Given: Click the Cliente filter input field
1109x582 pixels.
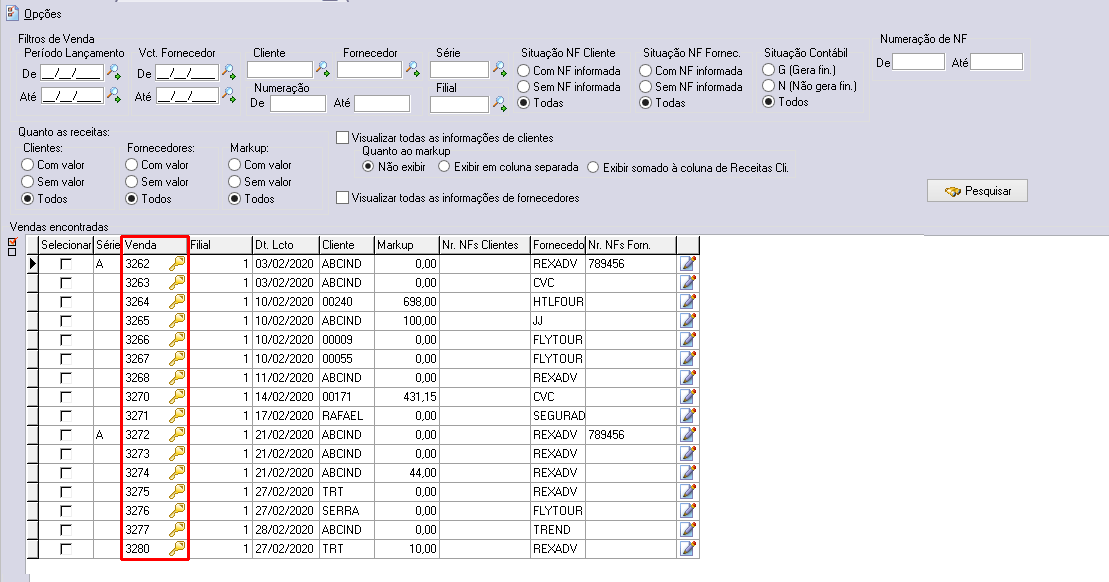Looking at the screenshot, I should coord(279,69).
